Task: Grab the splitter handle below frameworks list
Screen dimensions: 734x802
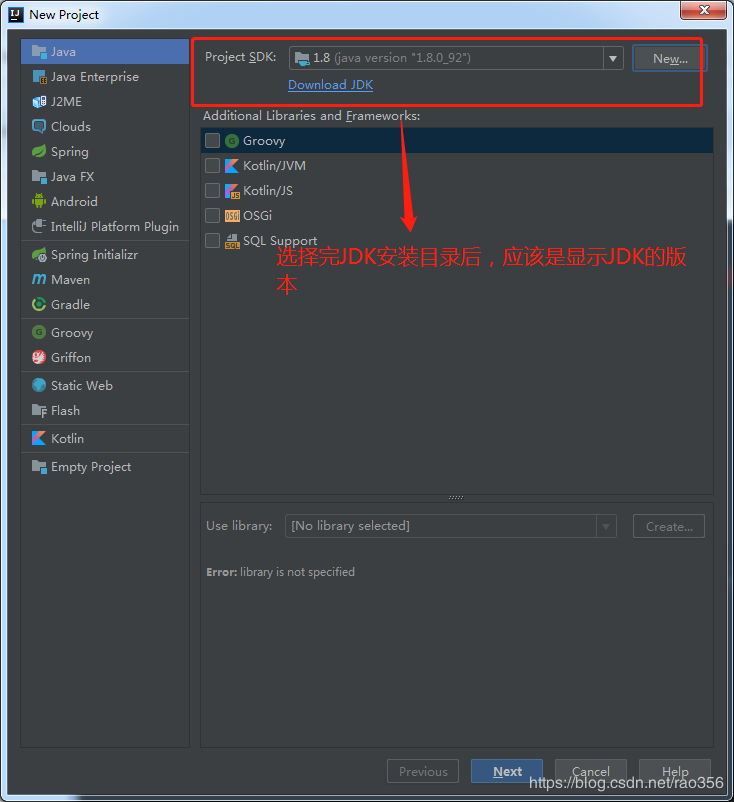Action: tap(456, 498)
